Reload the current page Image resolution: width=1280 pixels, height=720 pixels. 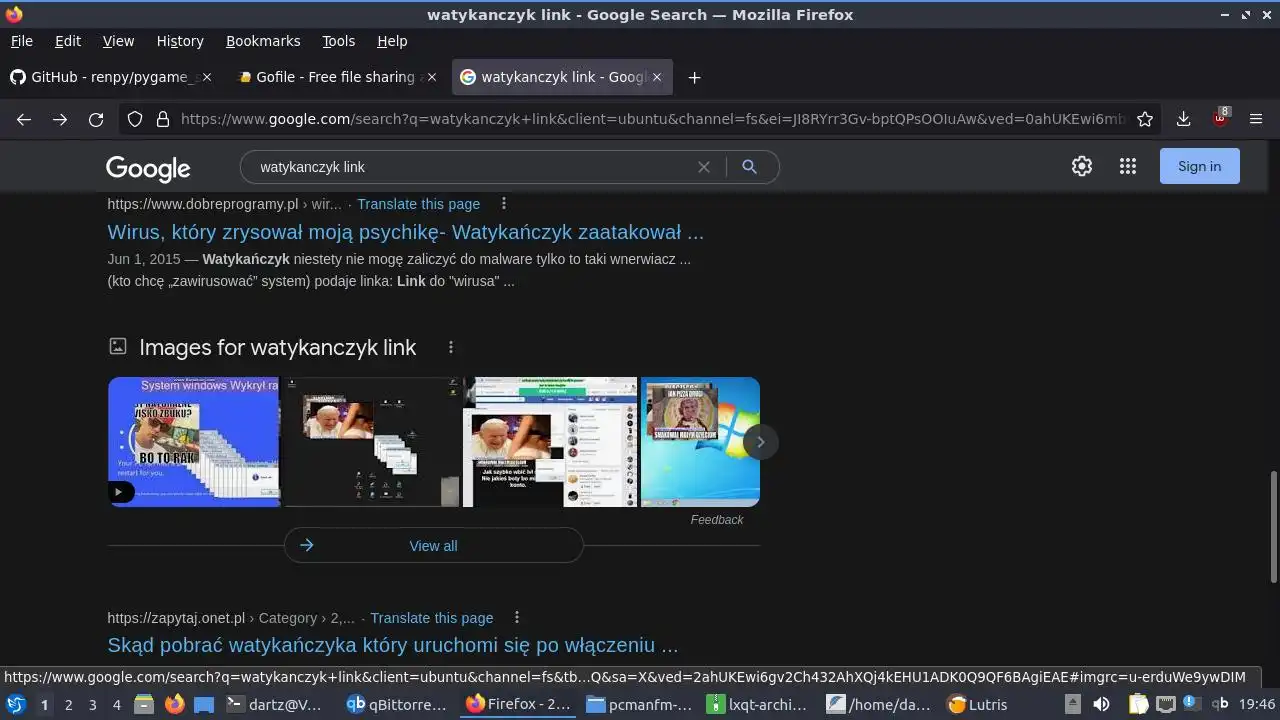(x=96, y=119)
